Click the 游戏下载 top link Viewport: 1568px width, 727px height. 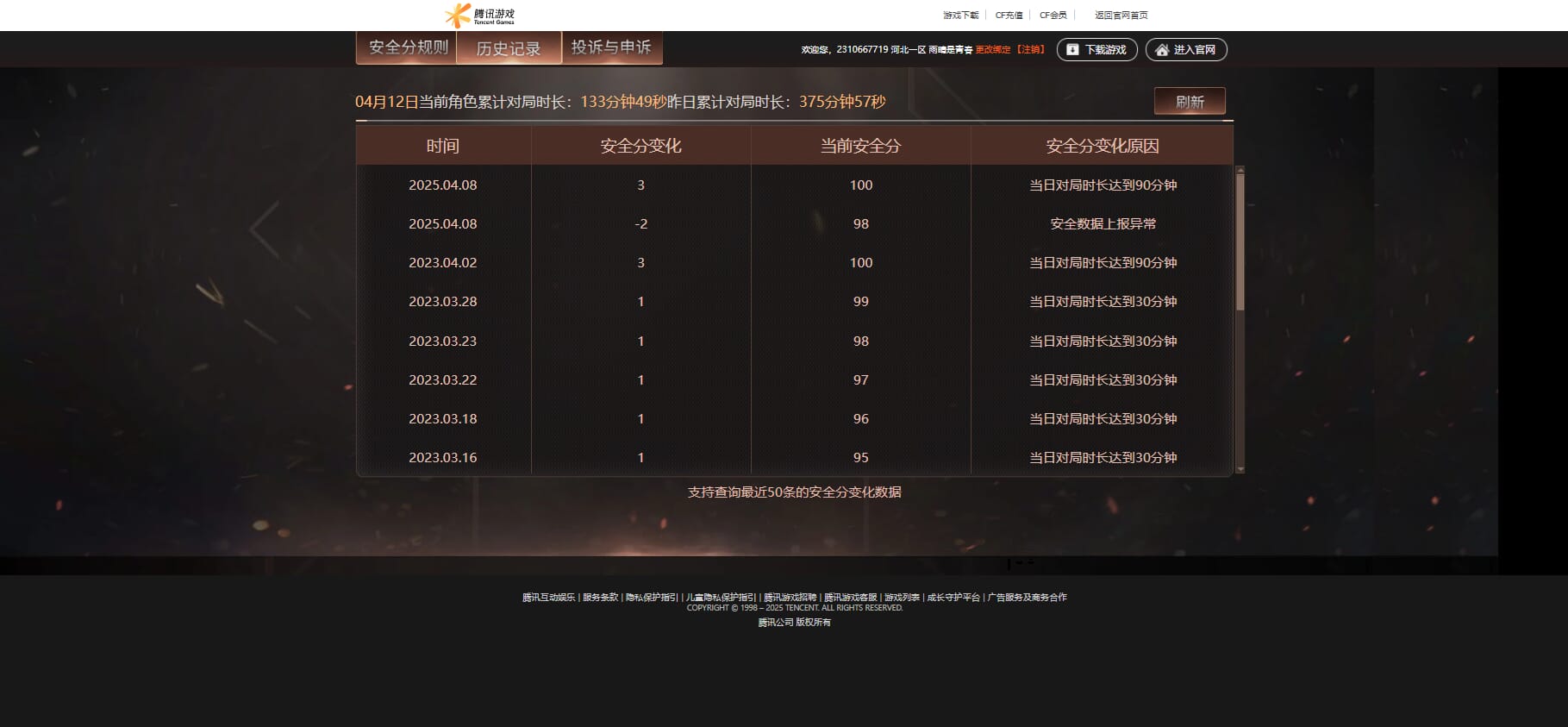961,16
